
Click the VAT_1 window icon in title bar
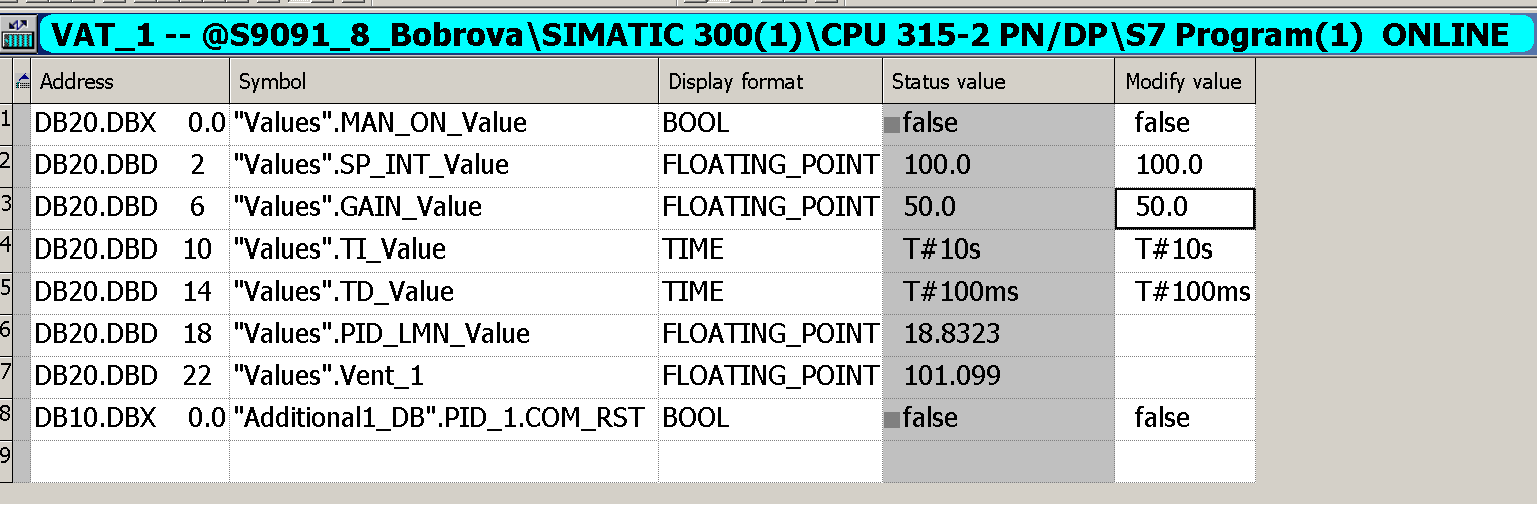coord(17,35)
